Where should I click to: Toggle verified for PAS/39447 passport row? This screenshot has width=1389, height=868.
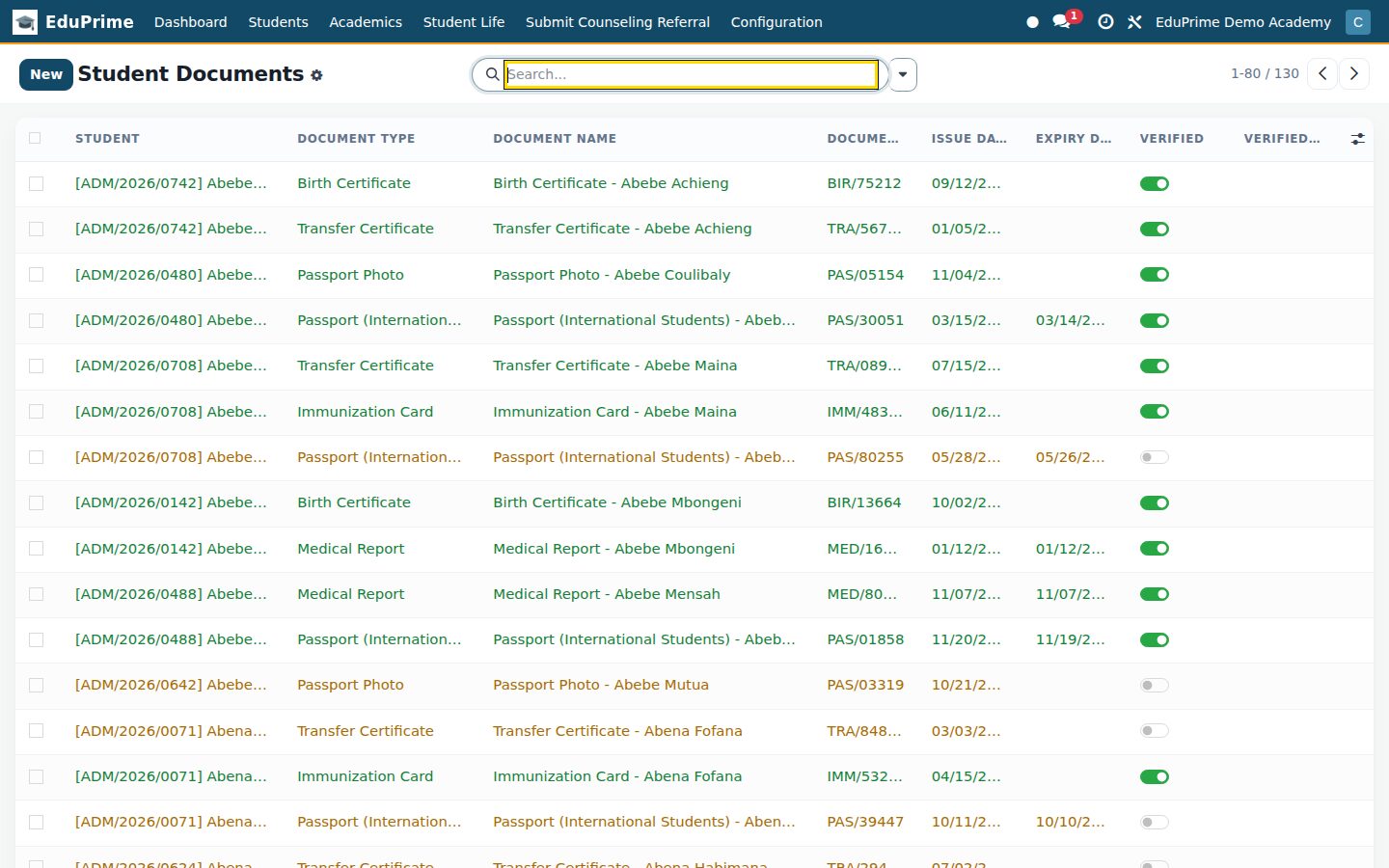point(1154,822)
